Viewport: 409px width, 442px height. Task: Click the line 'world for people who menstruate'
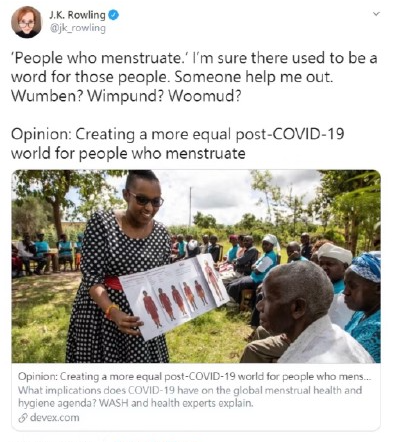(128, 154)
